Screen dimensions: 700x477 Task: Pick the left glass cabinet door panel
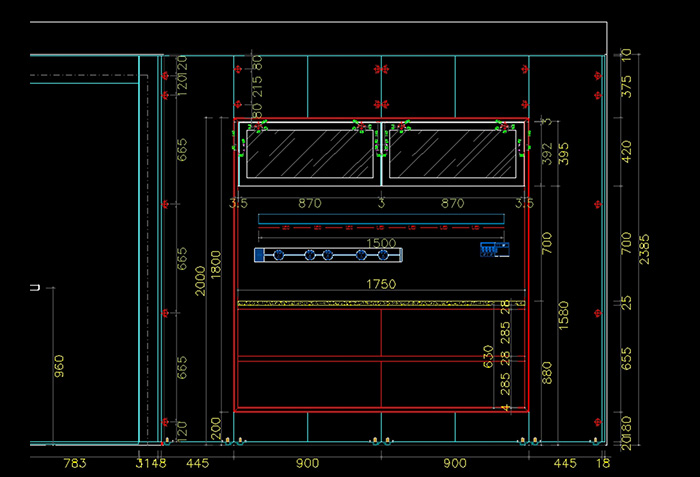click(x=310, y=155)
